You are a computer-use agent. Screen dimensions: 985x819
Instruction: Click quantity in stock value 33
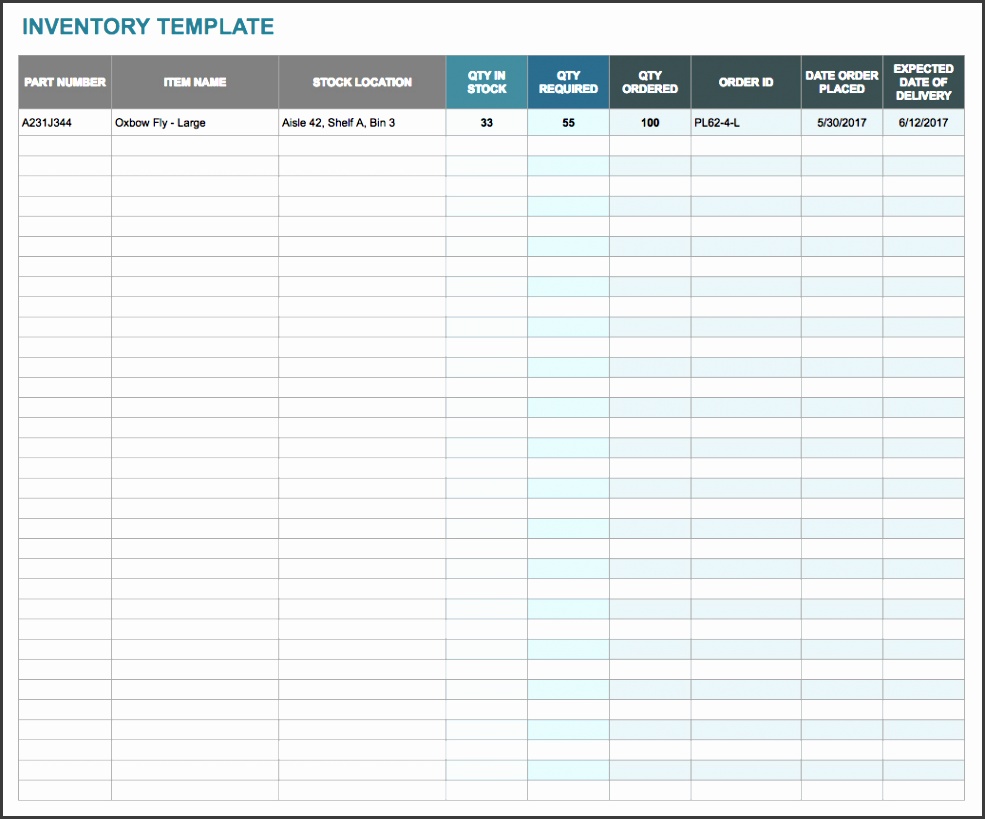(487, 122)
